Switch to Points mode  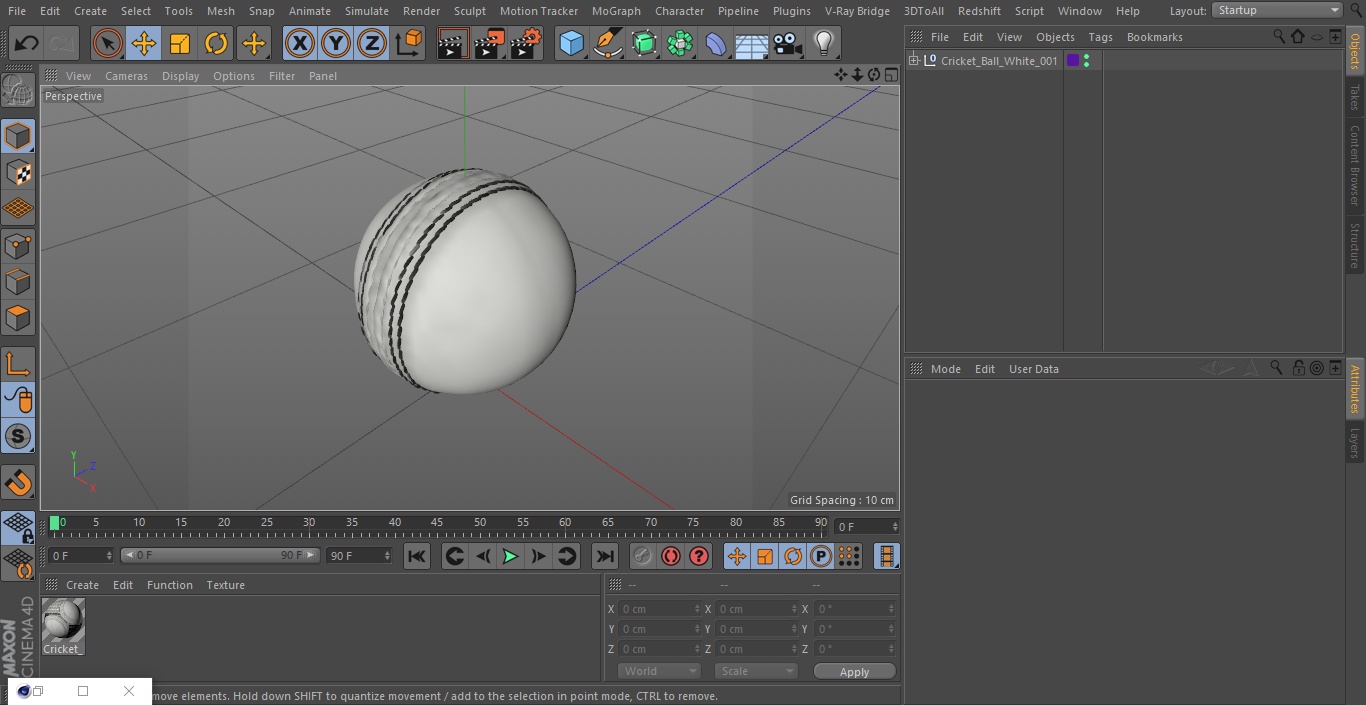click(18, 245)
